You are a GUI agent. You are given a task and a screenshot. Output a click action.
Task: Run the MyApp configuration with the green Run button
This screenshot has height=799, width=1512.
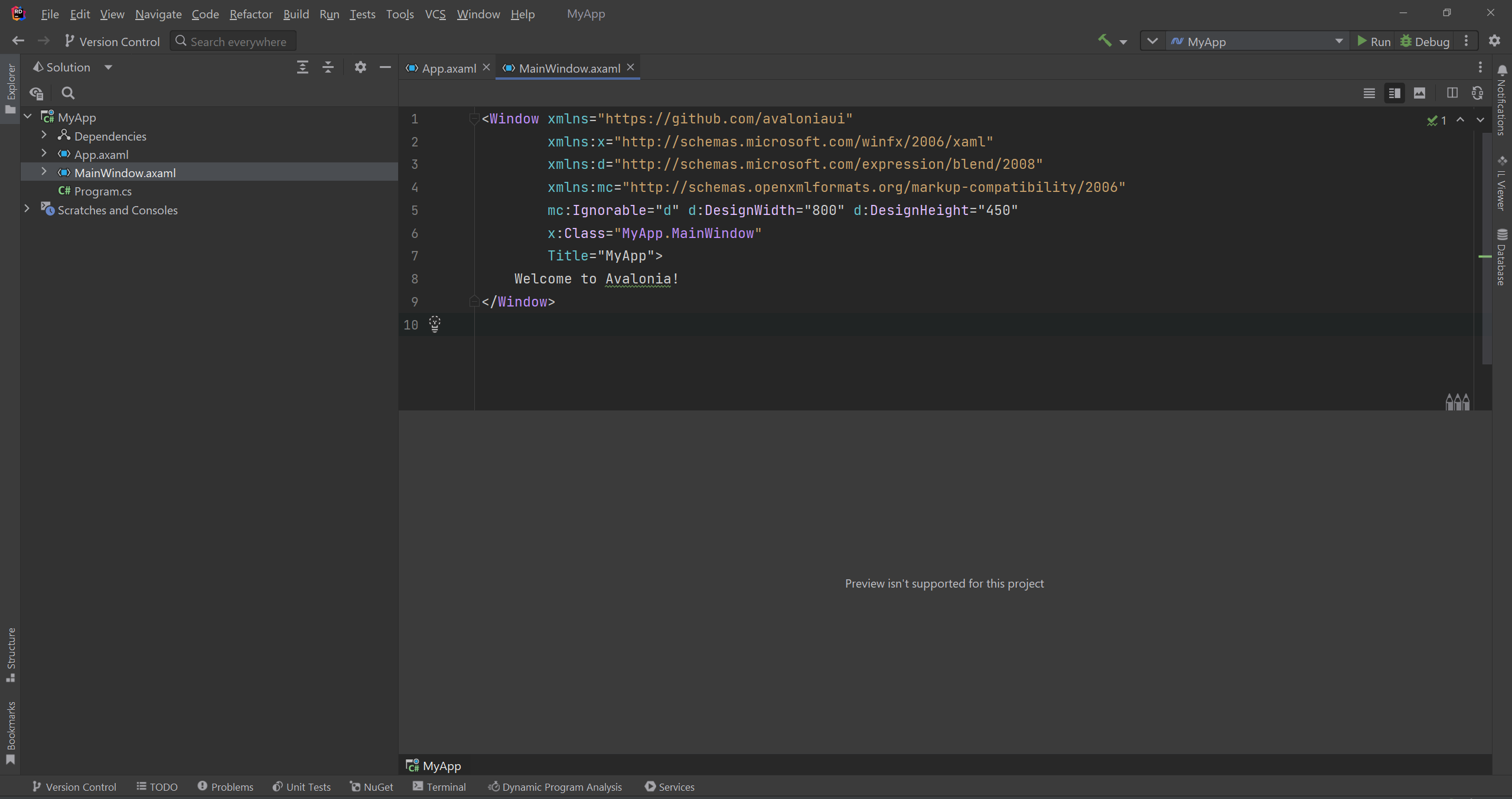point(1374,41)
